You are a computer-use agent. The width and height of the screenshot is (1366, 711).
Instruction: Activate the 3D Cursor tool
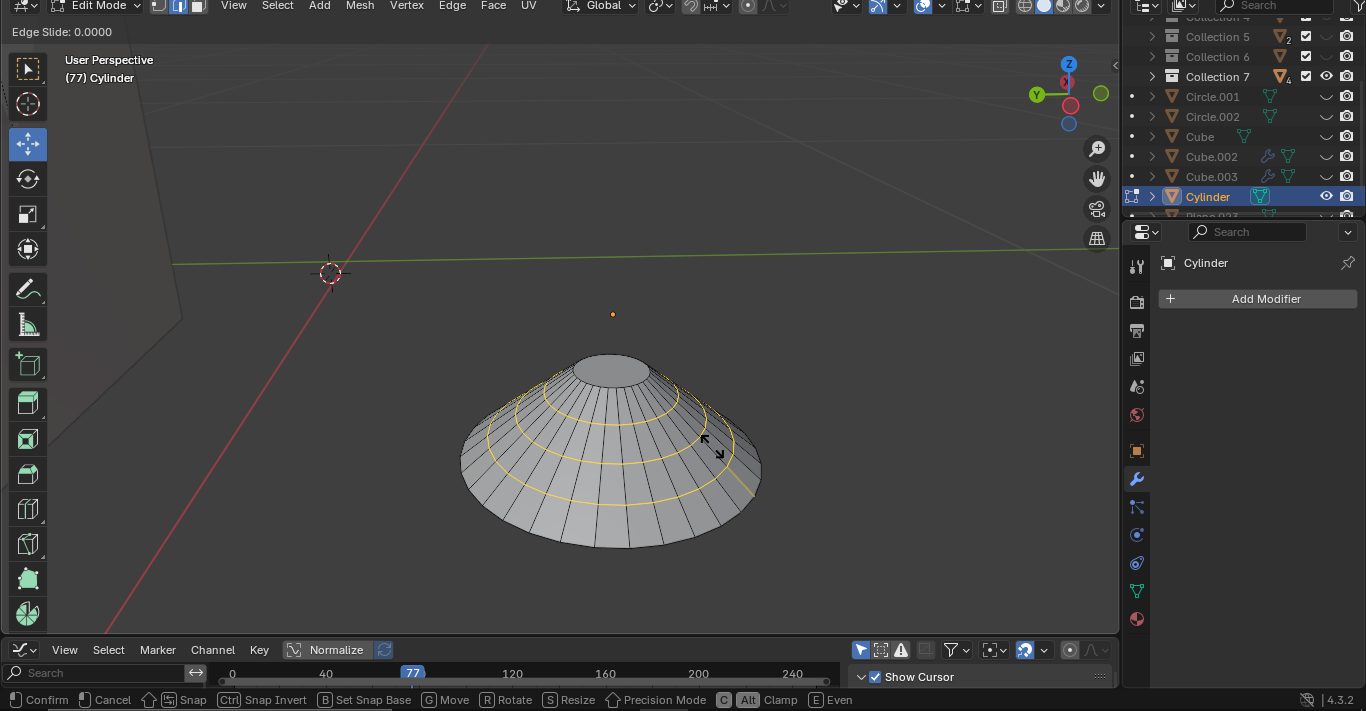[x=28, y=104]
